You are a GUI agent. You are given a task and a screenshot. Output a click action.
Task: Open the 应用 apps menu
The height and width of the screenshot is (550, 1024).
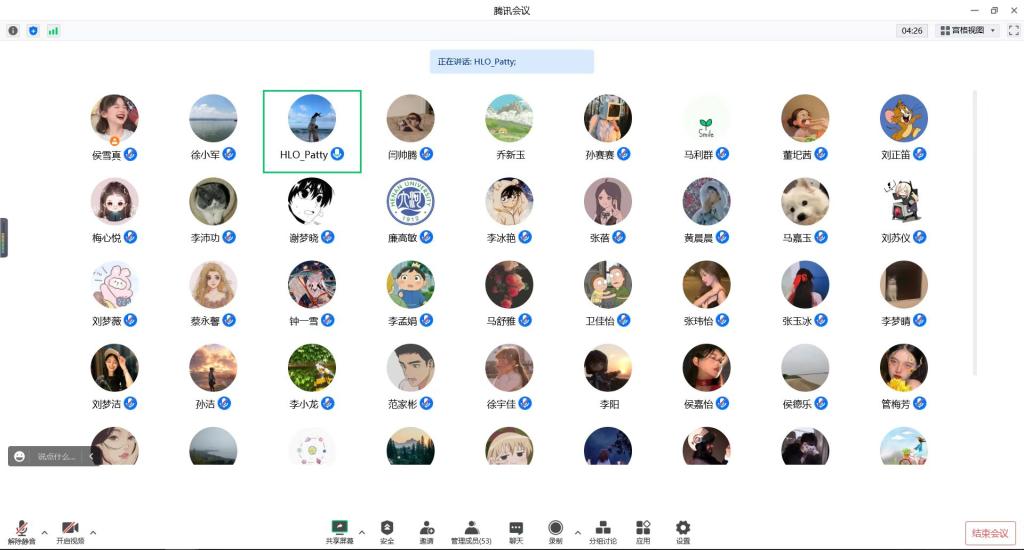643,531
